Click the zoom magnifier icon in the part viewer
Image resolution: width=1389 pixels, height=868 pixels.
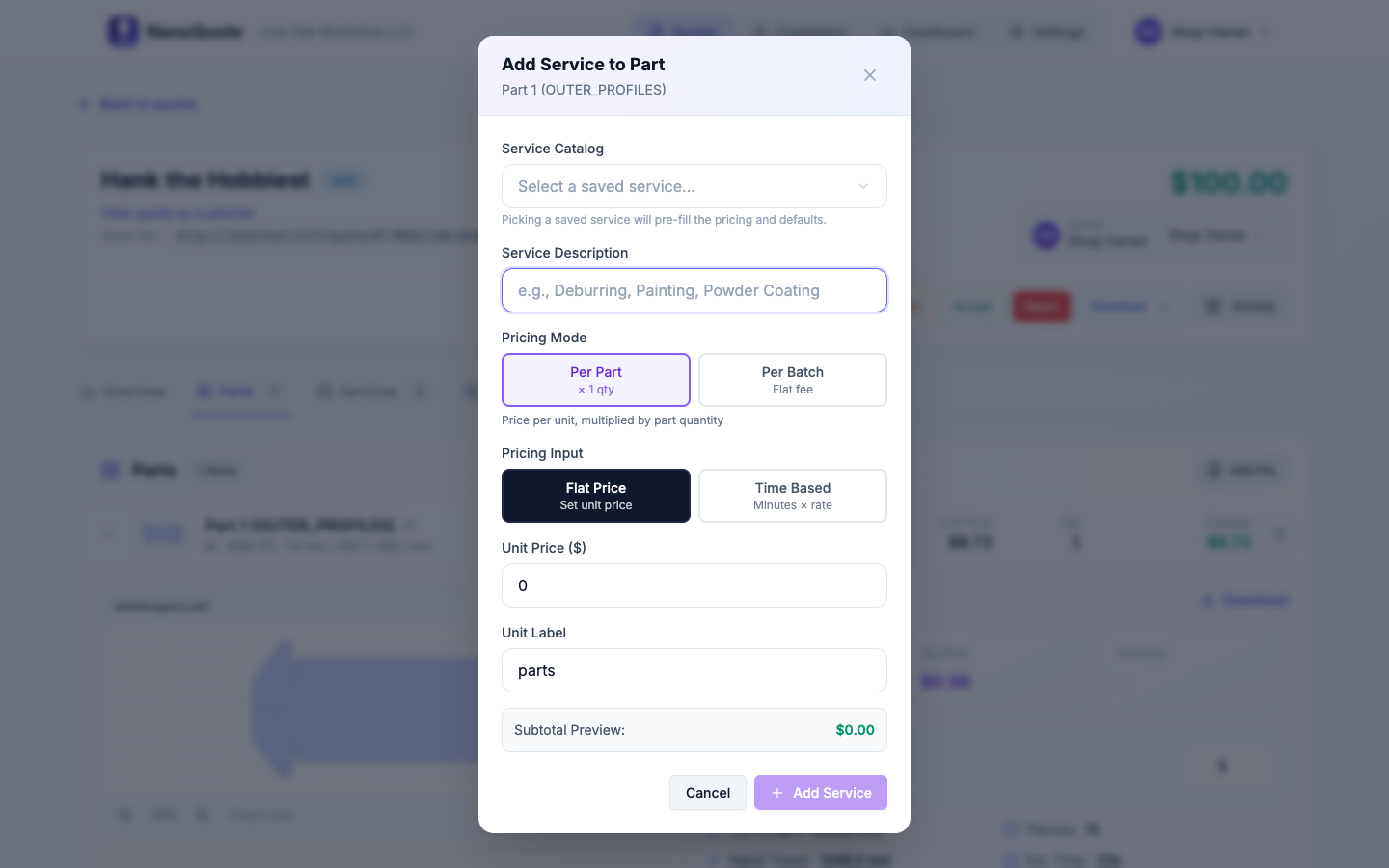(x=125, y=814)
